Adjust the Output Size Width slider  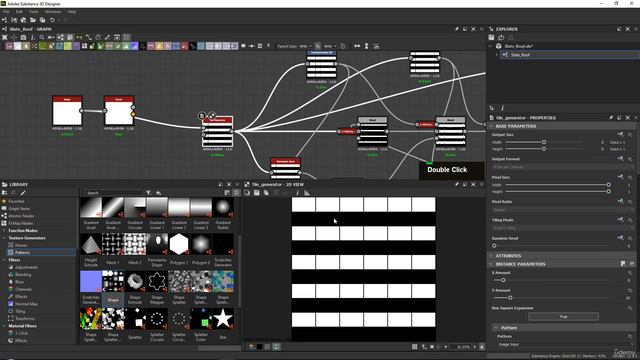[544, 142]
